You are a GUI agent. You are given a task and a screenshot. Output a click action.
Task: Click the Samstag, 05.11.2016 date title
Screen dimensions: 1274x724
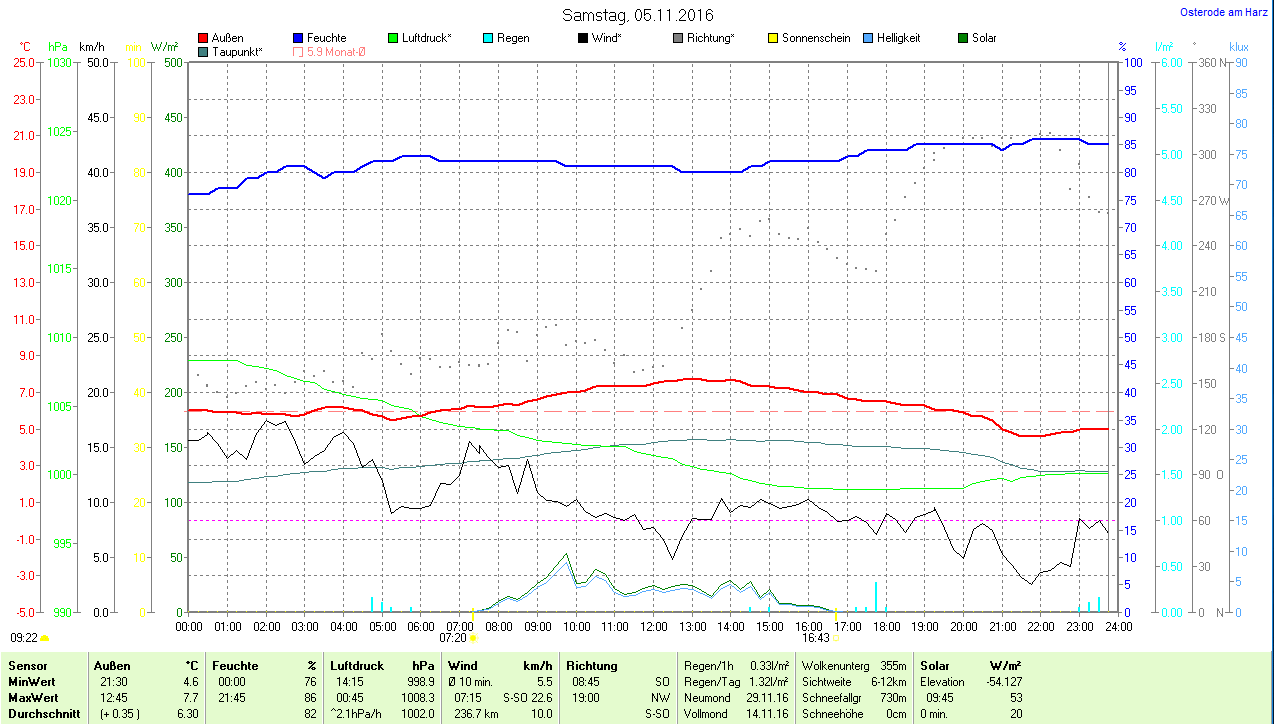[637, 15]
